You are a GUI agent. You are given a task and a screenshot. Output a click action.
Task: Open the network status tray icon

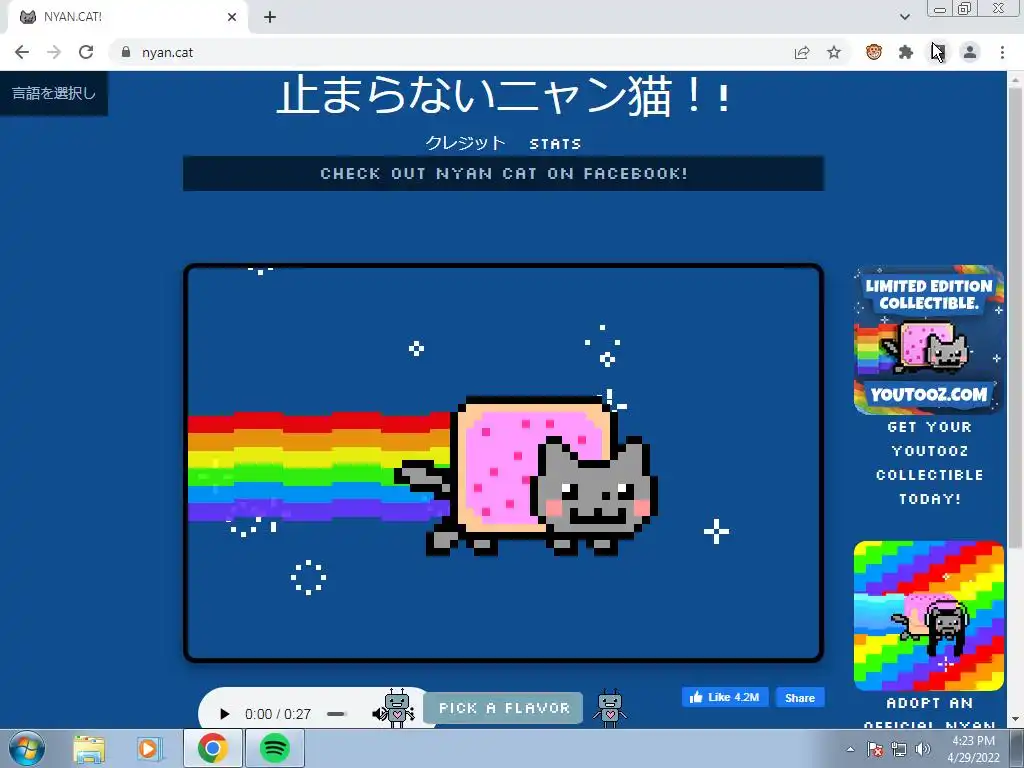[x=899, y=749]
